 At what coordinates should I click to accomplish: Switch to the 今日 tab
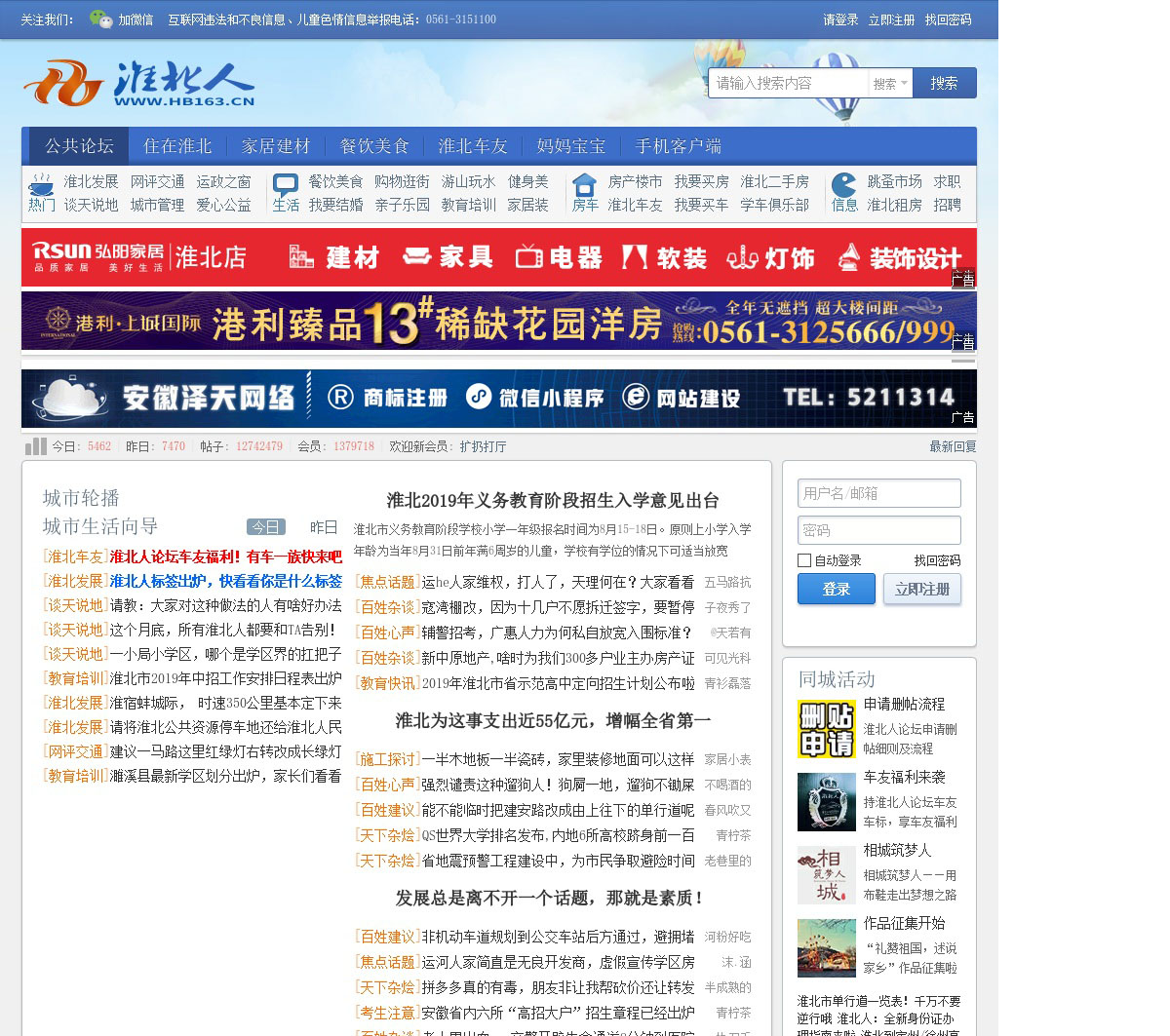tap(265, 527)
